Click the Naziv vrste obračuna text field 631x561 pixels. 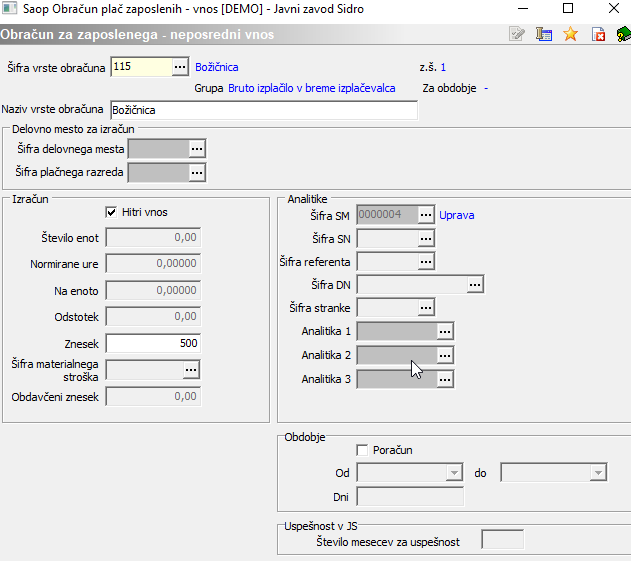[262, 109]
